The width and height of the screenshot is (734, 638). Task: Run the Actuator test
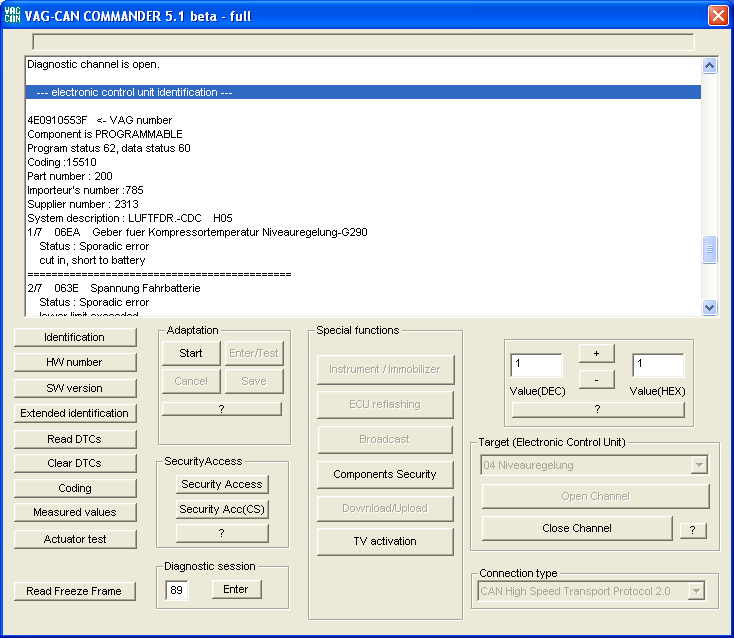(75, 539)
